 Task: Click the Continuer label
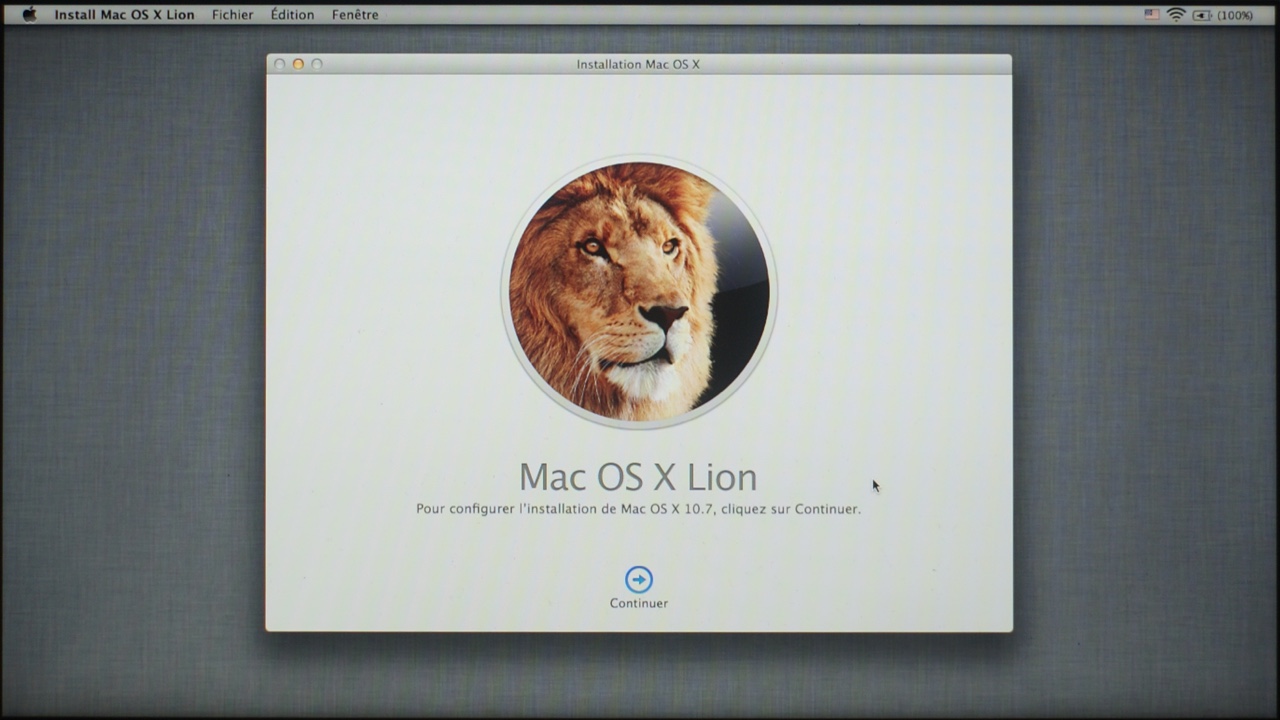click(x=639, y=603)
